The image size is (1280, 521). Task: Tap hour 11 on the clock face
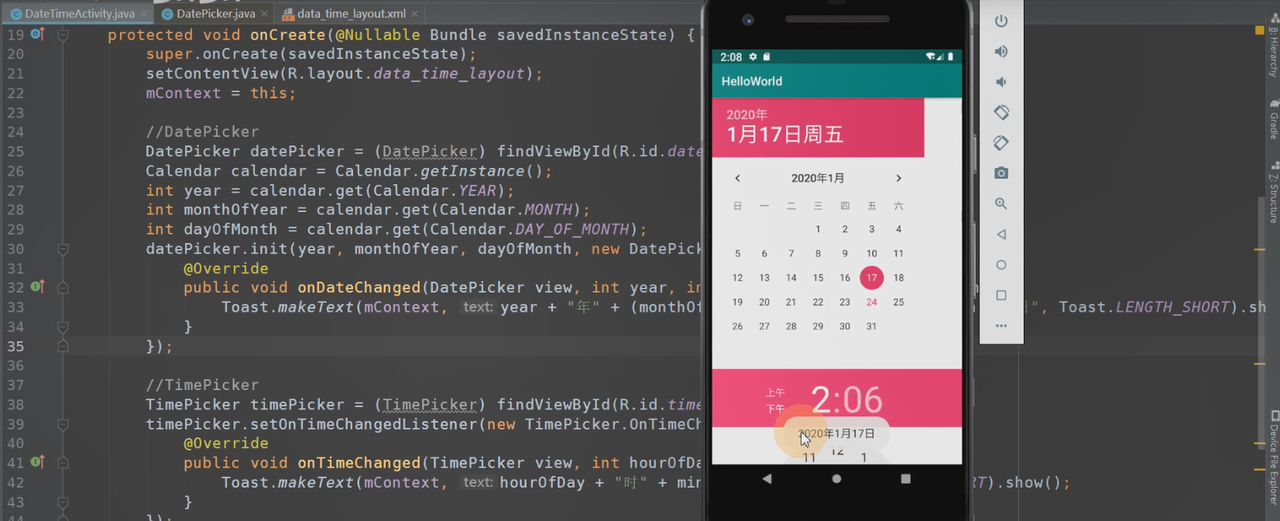[809, 457]
